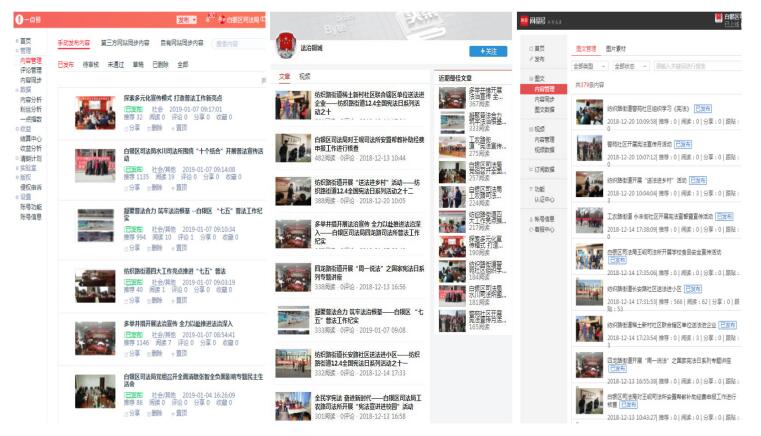The height and width of the screenshot is (436, 761).
Task: Expand the 实验室 item in left sidebar
Action: coord(27,168)
